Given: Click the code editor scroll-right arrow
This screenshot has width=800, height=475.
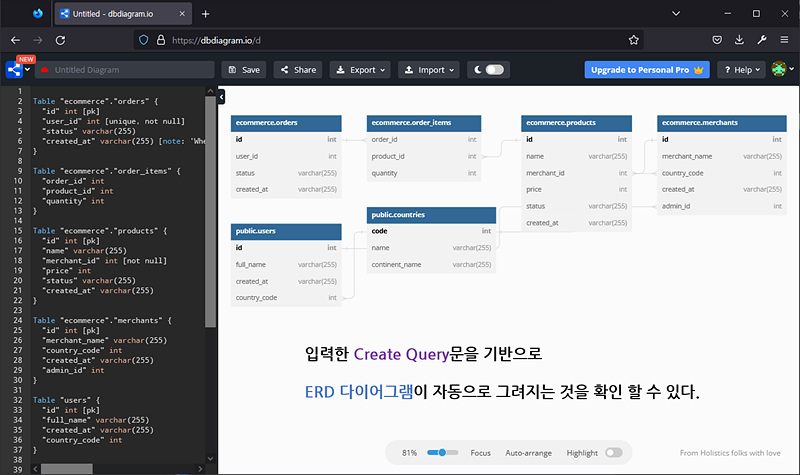Looking at the screenshot, I should pos(200,468).
